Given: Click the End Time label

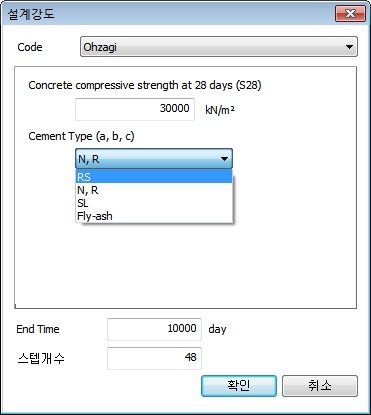Looking at the screenshot, I should [x=38, y=329].
